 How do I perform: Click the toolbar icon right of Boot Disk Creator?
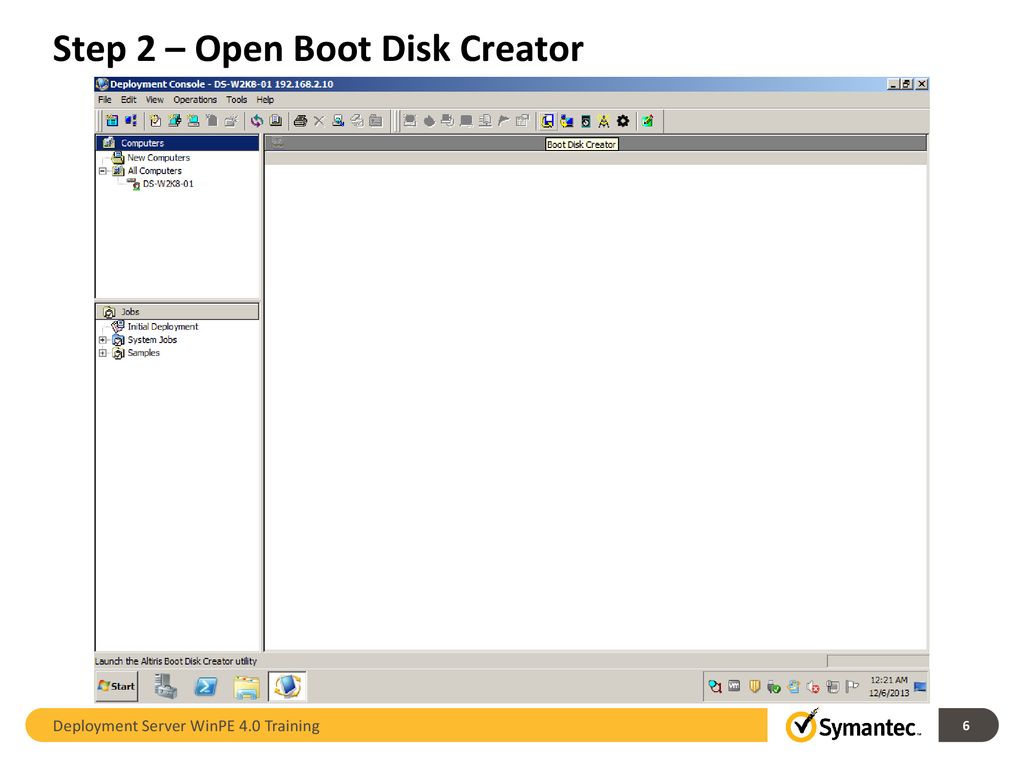click(x=567, y=121)
